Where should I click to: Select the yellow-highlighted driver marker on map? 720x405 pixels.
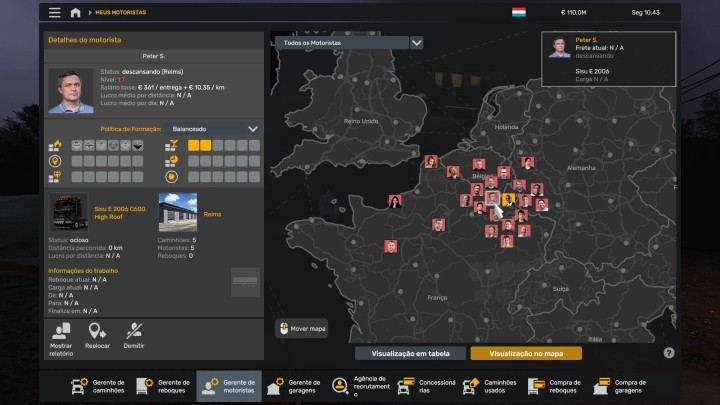click(508, 199)
